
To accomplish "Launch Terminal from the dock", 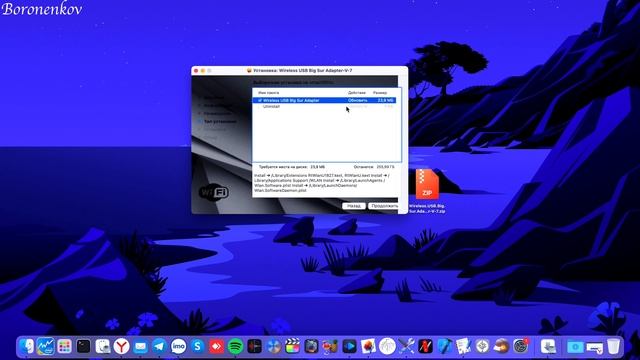I will [x=83, y=346].
